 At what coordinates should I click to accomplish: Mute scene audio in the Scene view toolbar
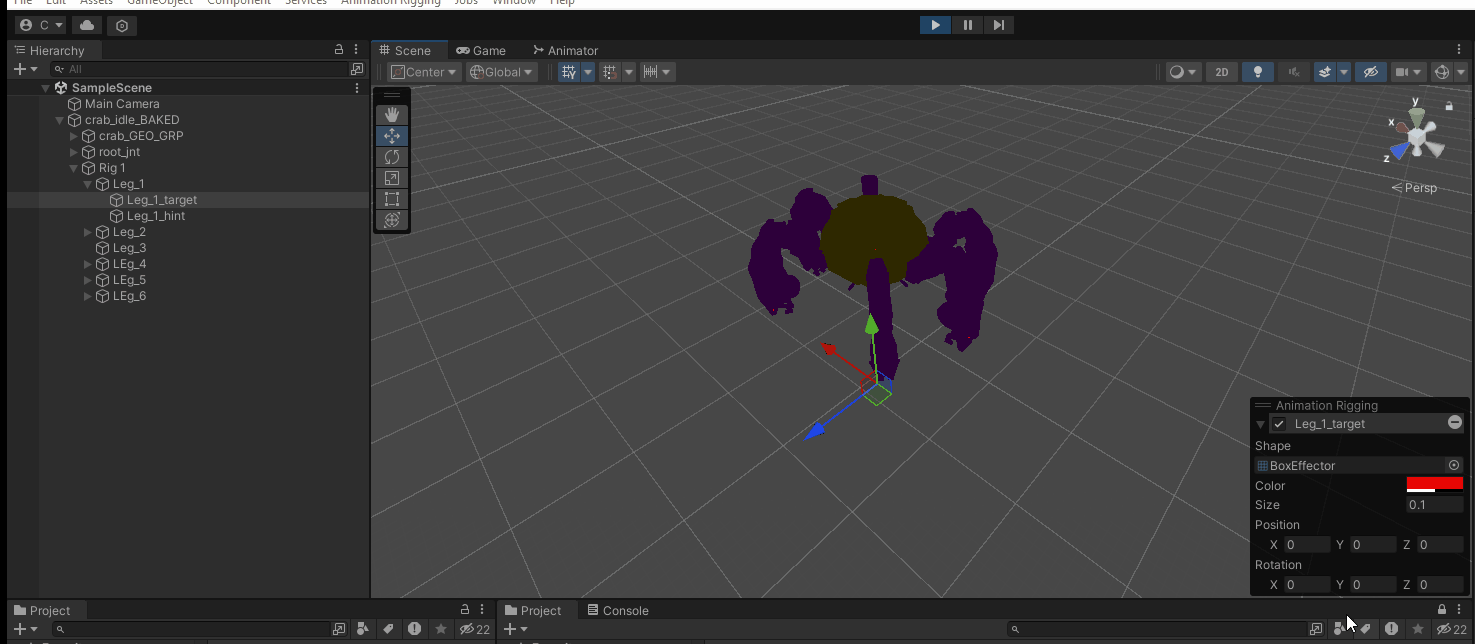click(x=1293, y=71)
